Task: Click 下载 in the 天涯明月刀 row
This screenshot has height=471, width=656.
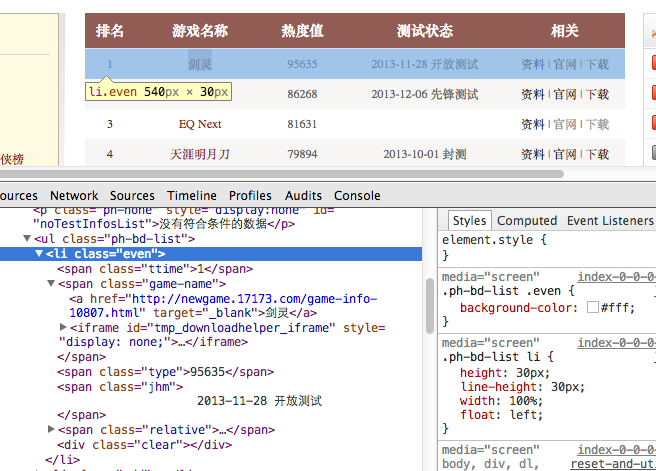Action: click(597, 154)
